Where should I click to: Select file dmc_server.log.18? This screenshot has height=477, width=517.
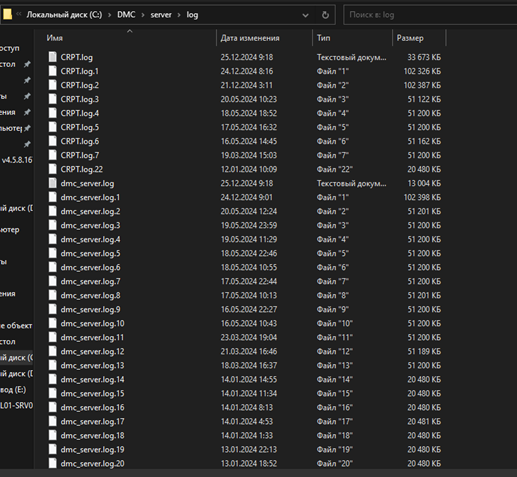coord(92,435)
